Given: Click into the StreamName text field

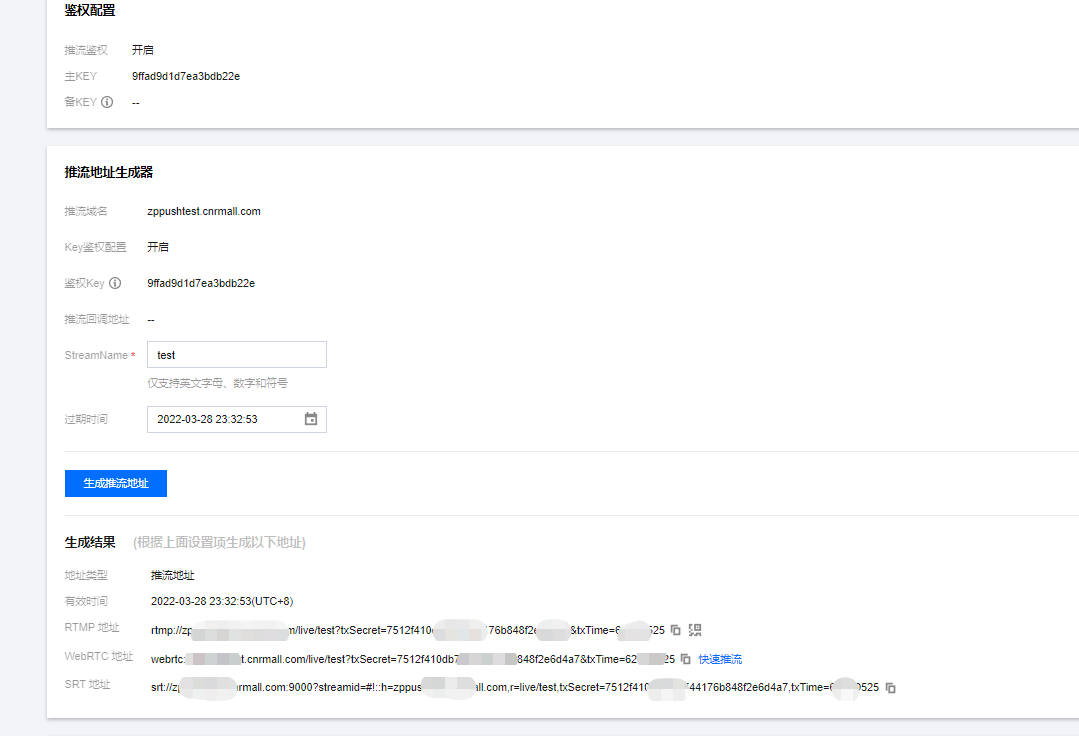Looking at the screenshot, I should pyautogui.click(x=236, y=355).
